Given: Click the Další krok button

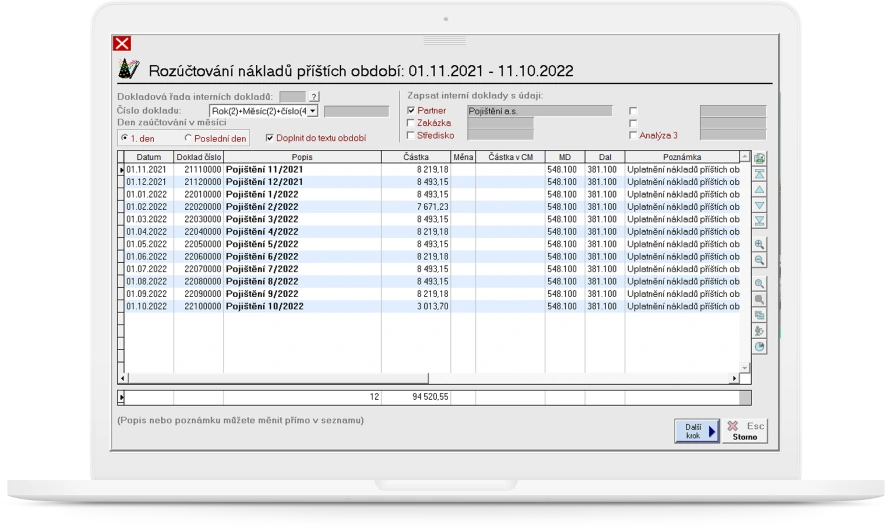Looking at the screenshot, I should click(x=696, y=431).
